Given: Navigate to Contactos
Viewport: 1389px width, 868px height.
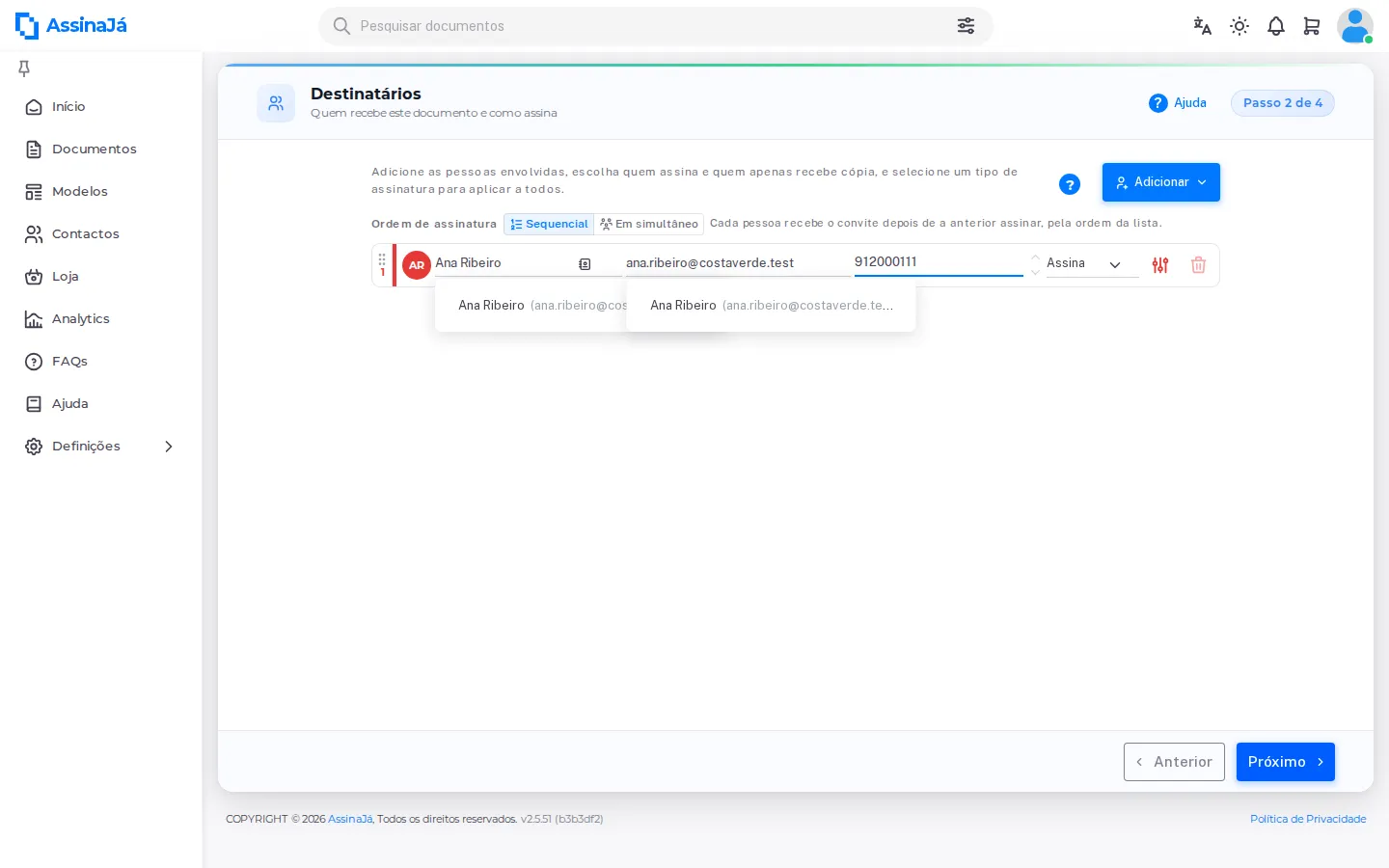Looking at the screenshot, I should pyautogui.click(x=101, y=234).
